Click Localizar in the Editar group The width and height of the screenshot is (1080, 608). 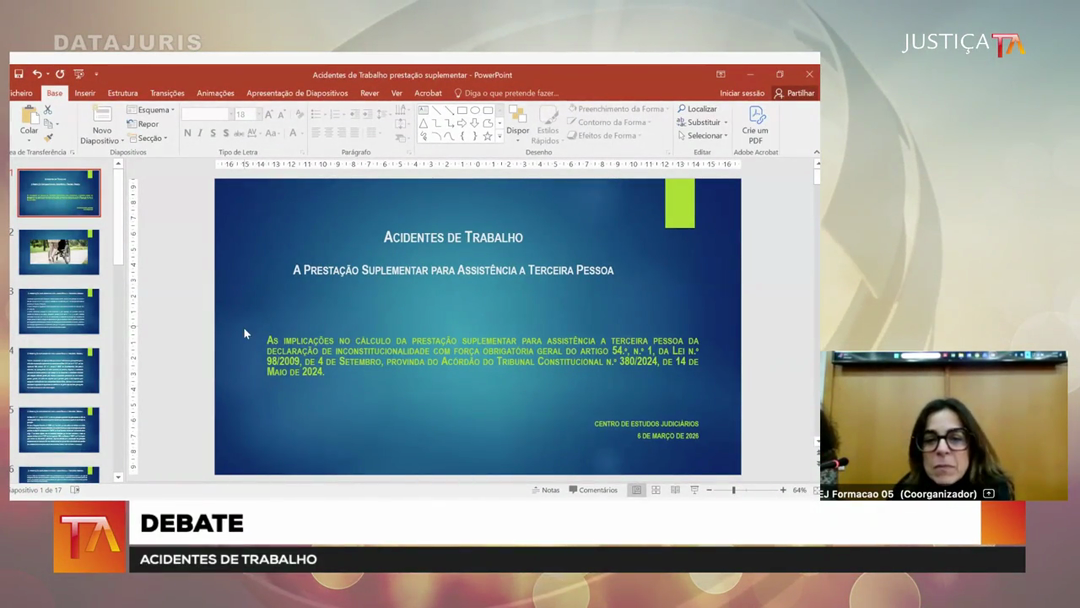pyautogui.click(x=699, y=109)
